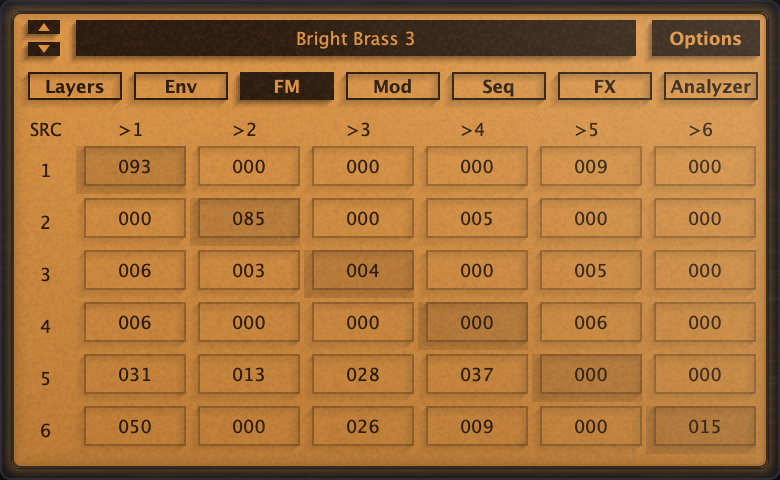Select source 5 to >6 cell
This screenshot has height=480, width=780.
click(x=704, y=374)
